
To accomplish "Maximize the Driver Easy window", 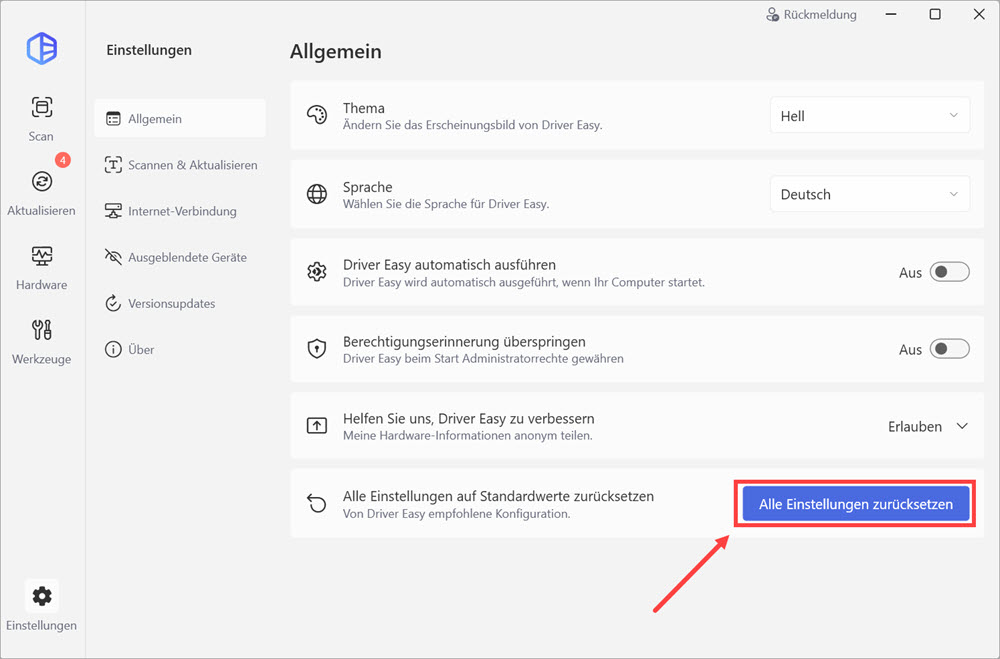I will (x=935, y=14).
